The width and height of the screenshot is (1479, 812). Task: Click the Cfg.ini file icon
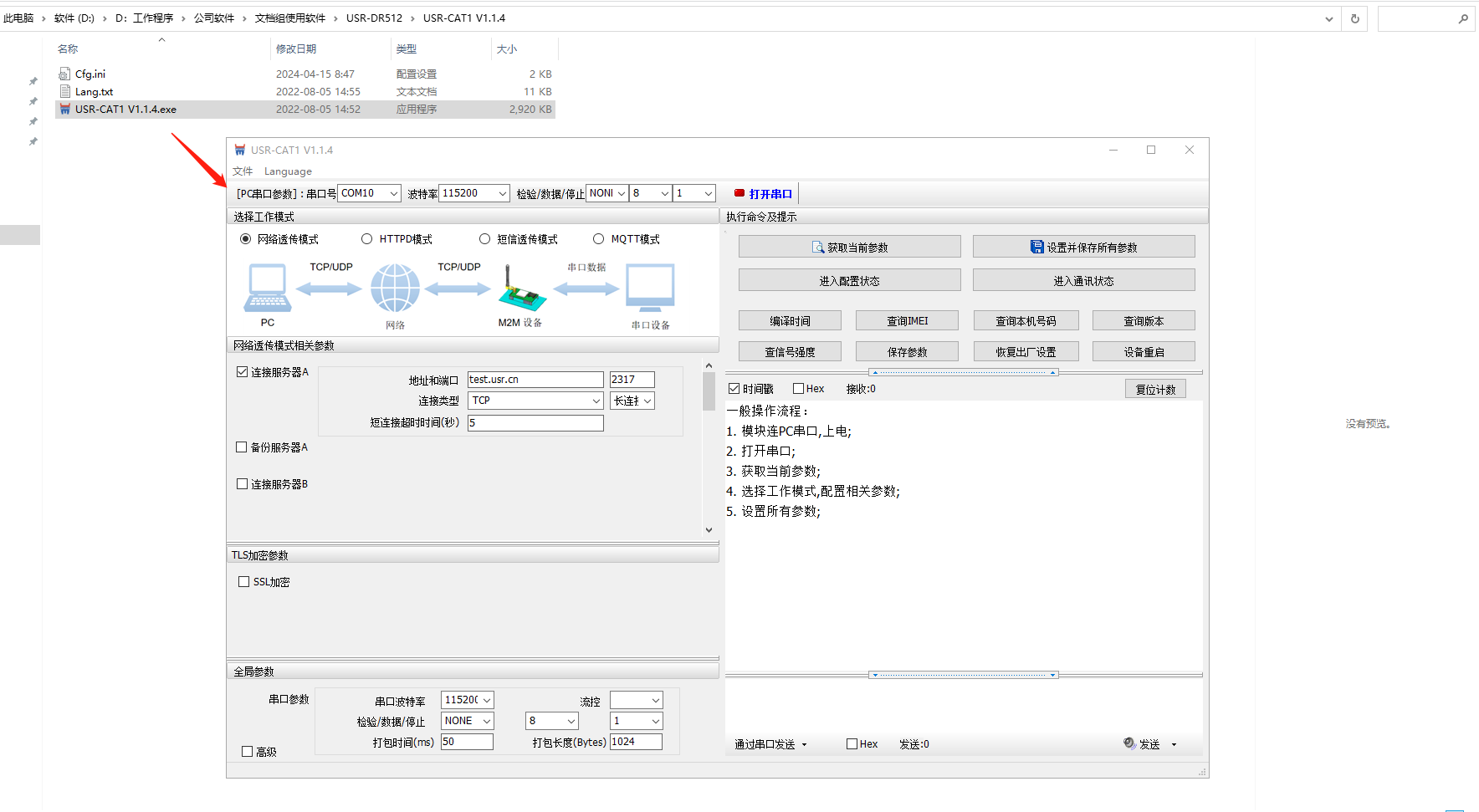(65, 74)
